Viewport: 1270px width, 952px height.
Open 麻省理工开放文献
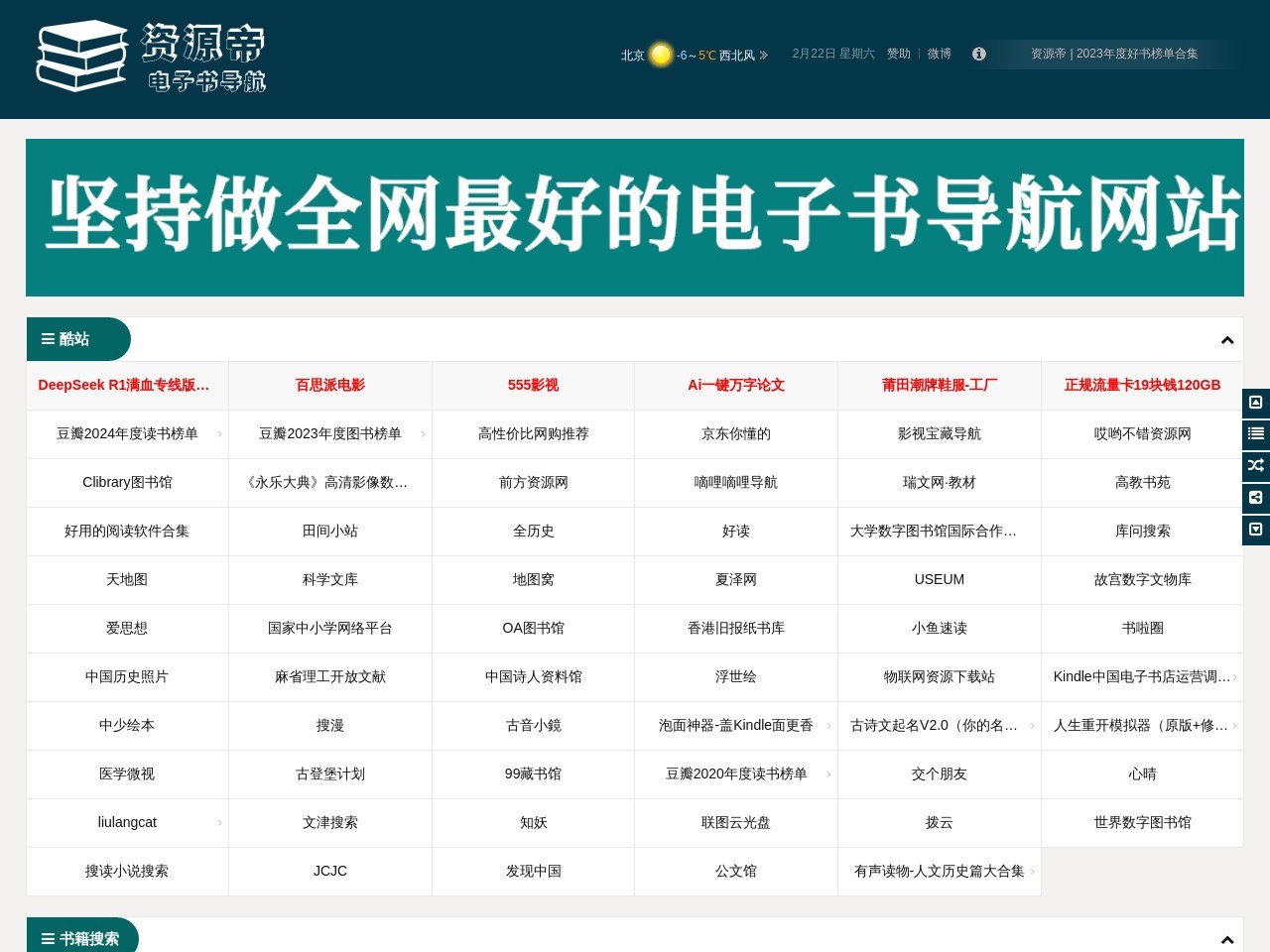coord(330,676)
